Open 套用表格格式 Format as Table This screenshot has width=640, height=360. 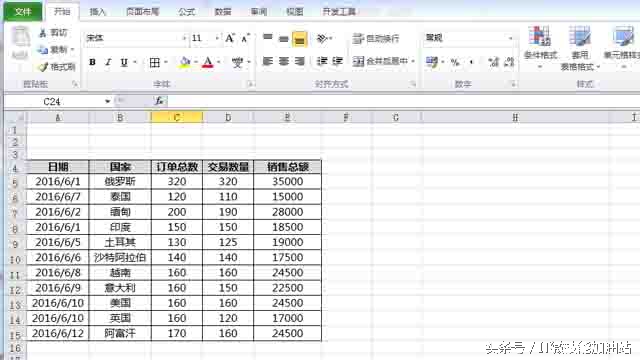pyautogui.click(x=580, y=48)
